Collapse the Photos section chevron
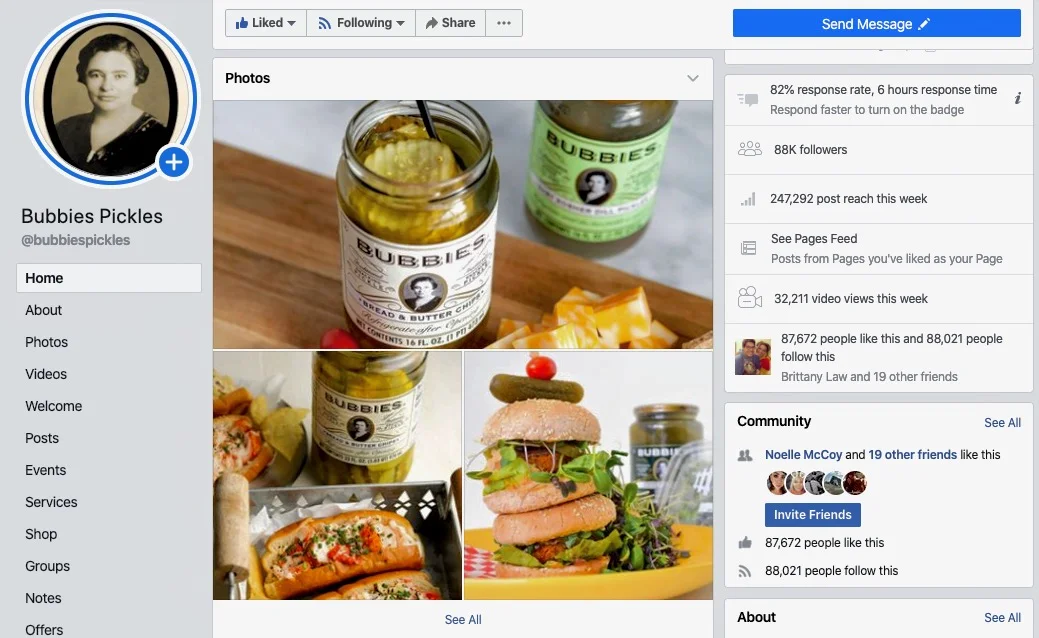This screenshot has height=638, width=1039. pyautogui.click(x=692, y=78)
